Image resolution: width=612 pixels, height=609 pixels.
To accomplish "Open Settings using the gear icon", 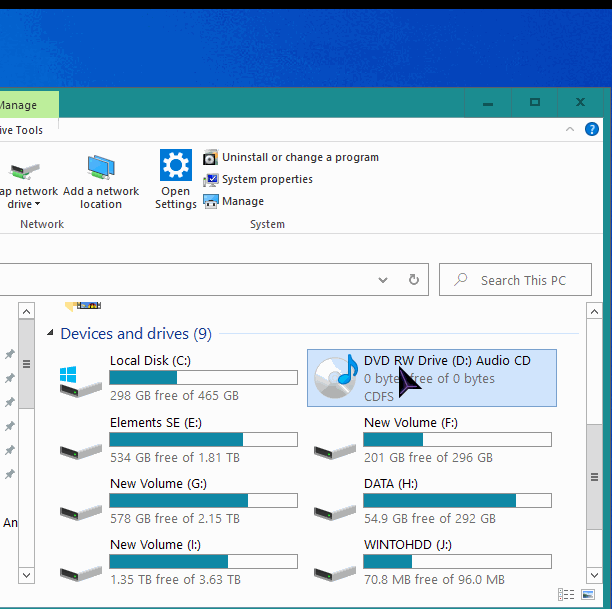I will [176, 166].
